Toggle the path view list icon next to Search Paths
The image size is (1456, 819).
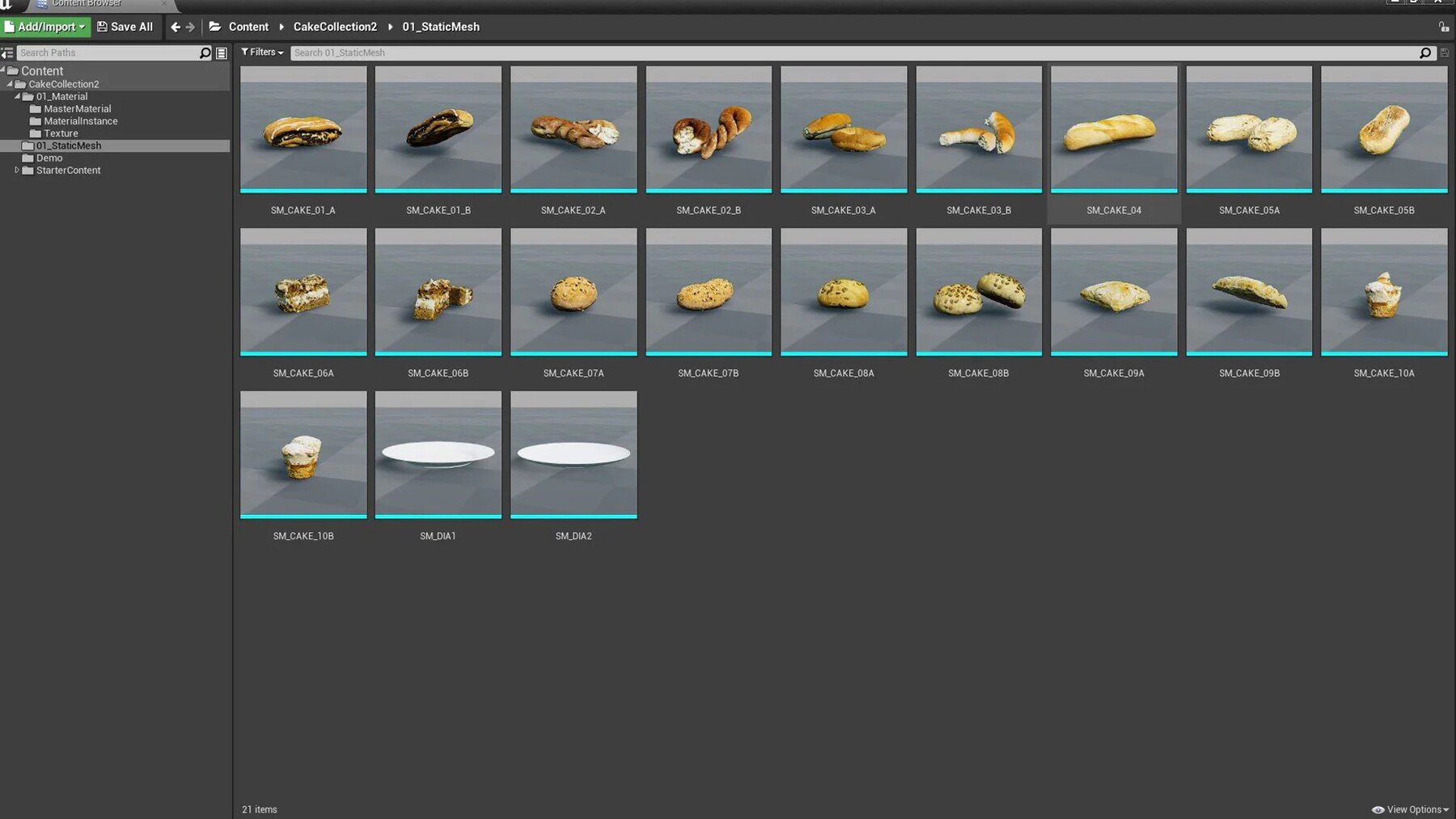(222, 53)
